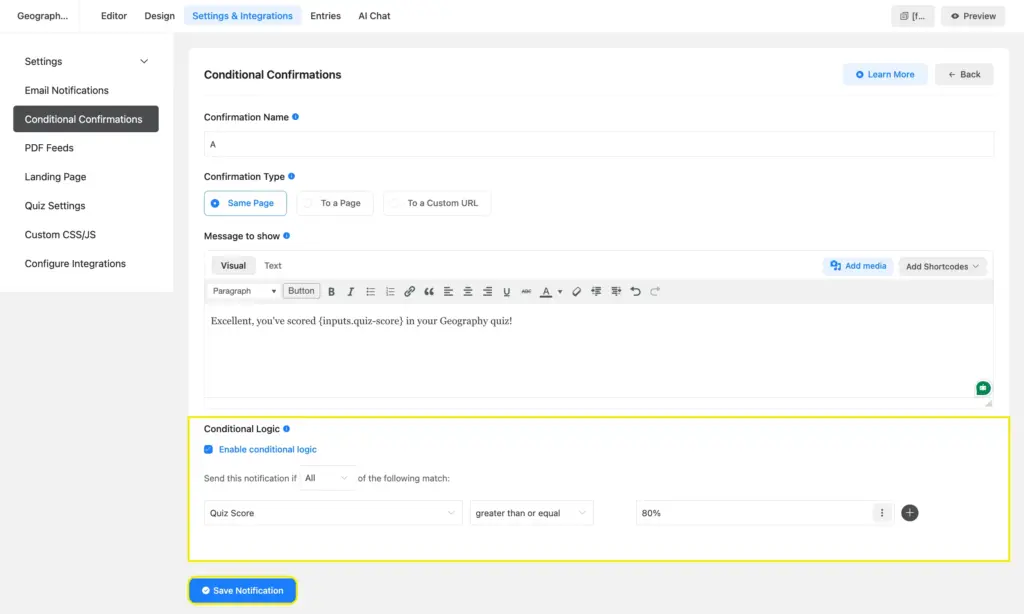Open the Settings & Integrations tab

pos(242,16)
